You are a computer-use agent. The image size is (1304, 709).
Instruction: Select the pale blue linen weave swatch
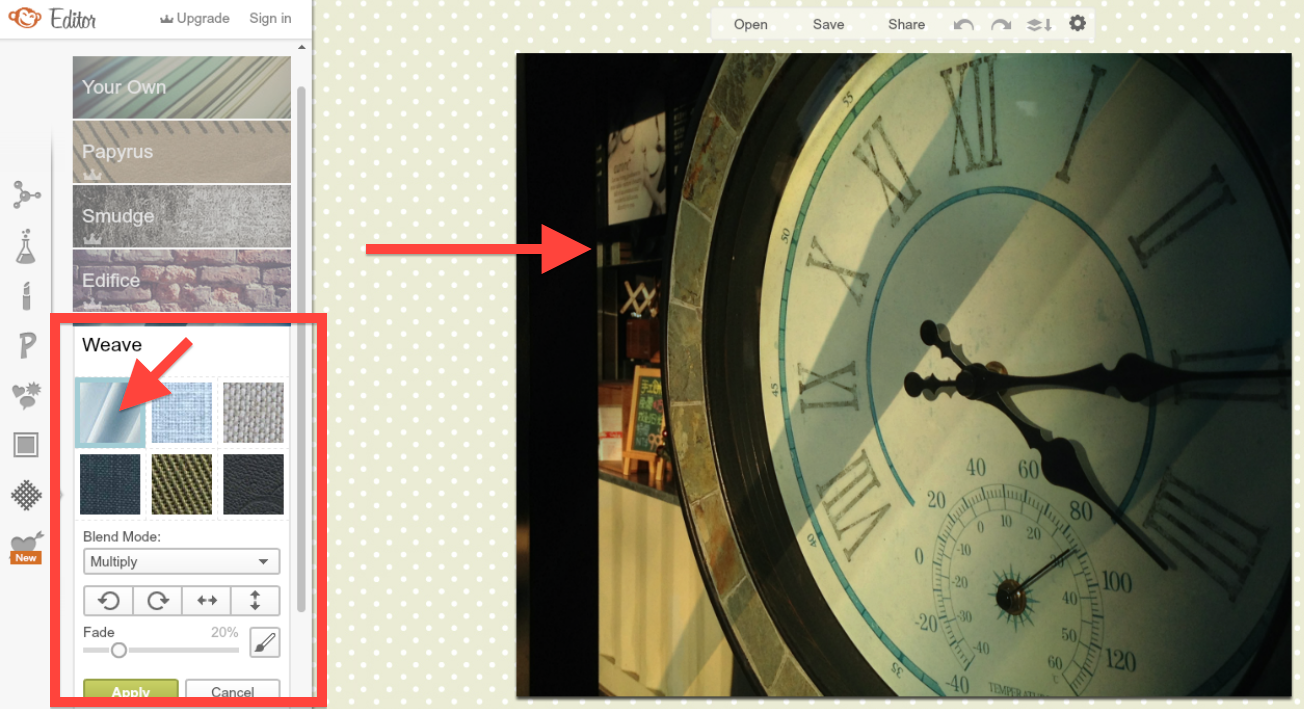[181, 412]
